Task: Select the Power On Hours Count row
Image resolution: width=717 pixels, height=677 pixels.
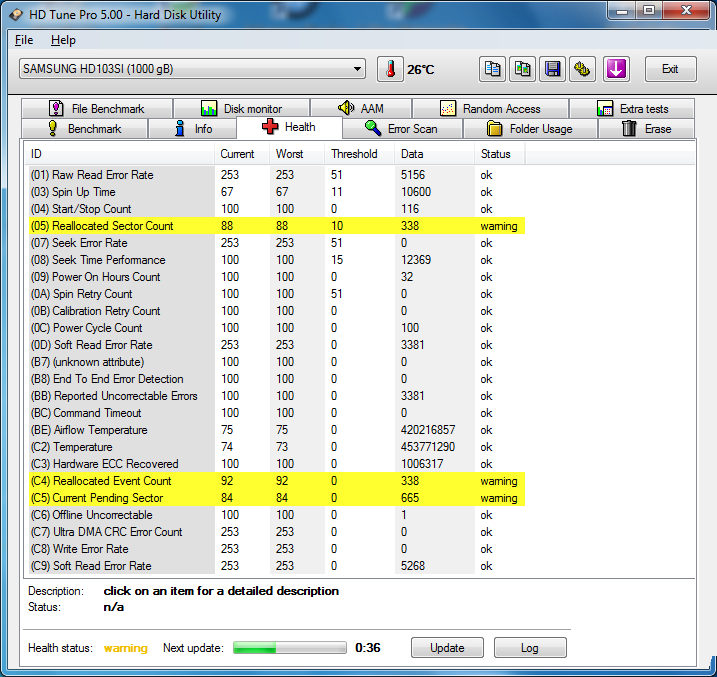Action: point(277,277)
